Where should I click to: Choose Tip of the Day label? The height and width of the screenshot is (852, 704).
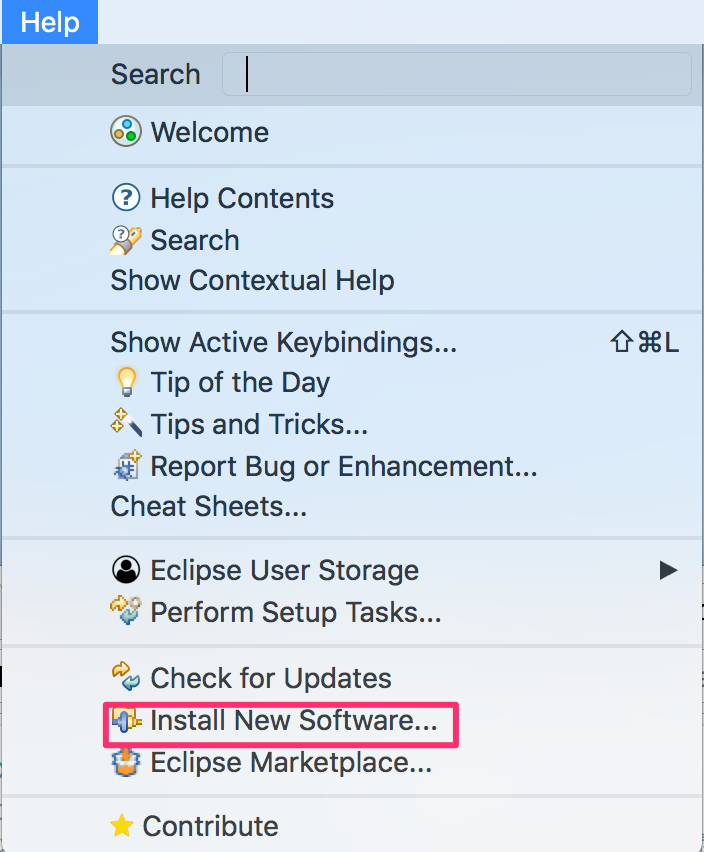240,383
